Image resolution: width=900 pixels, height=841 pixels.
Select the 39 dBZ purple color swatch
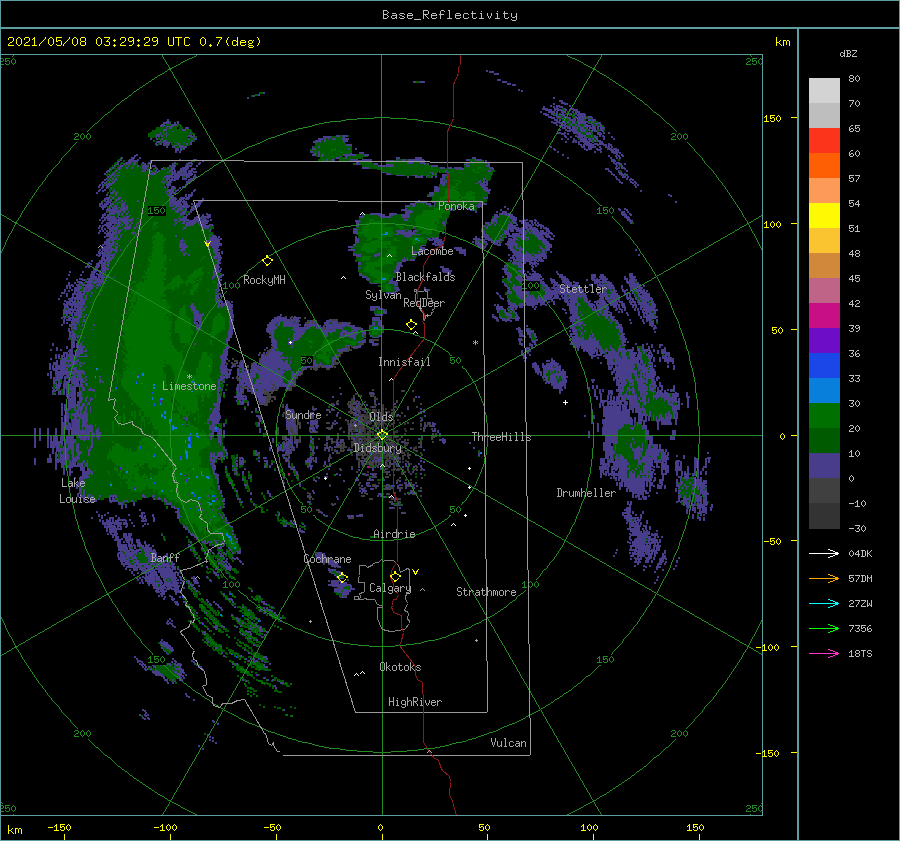point(824,340)
